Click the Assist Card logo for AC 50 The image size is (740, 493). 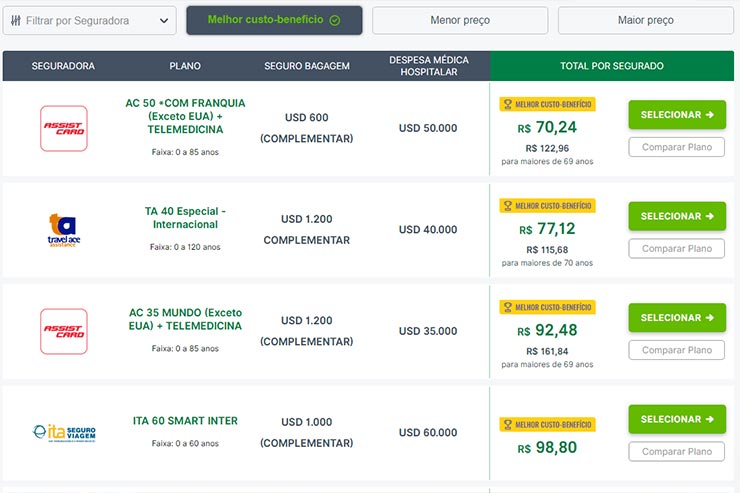pos(64,128)
